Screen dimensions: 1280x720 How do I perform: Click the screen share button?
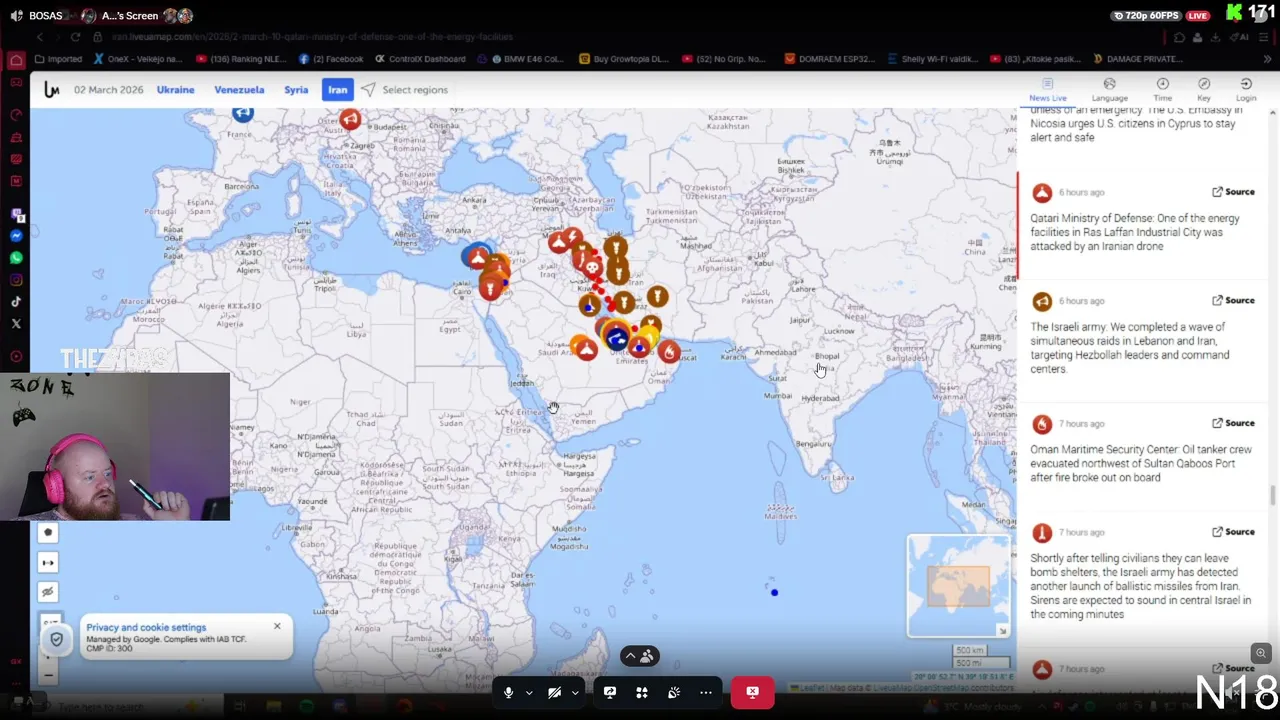[x=610, y=692]
